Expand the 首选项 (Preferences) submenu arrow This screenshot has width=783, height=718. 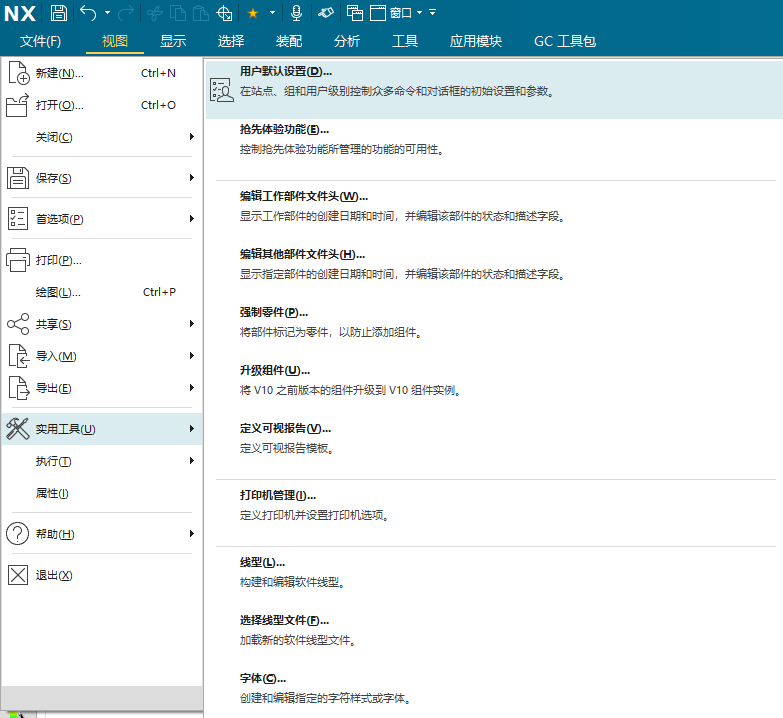[191, 219]
